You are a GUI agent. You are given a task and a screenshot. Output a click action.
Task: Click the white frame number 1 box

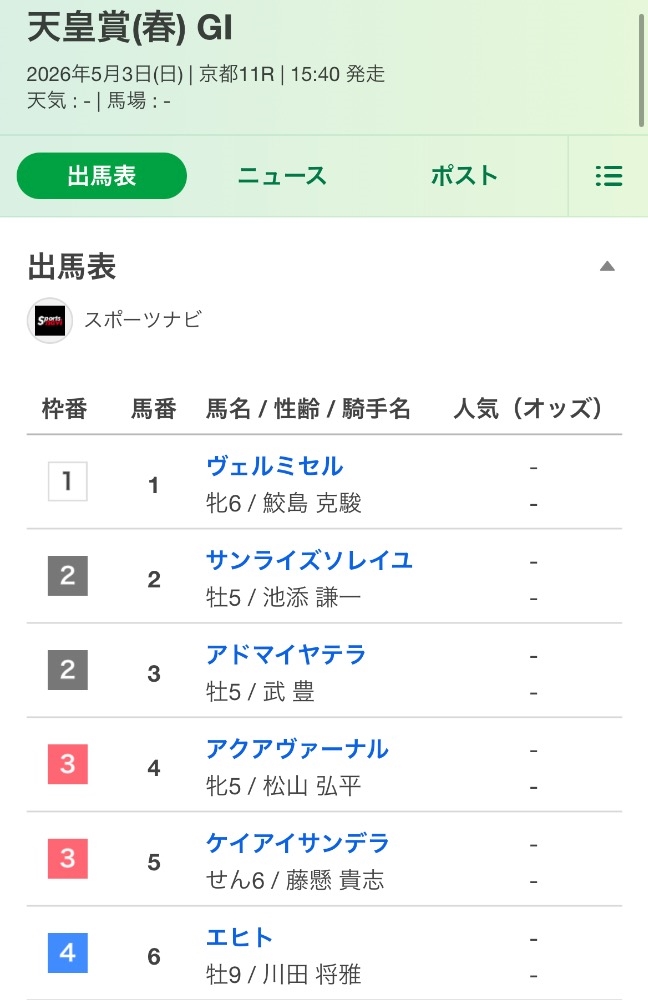tap(68, 482)
